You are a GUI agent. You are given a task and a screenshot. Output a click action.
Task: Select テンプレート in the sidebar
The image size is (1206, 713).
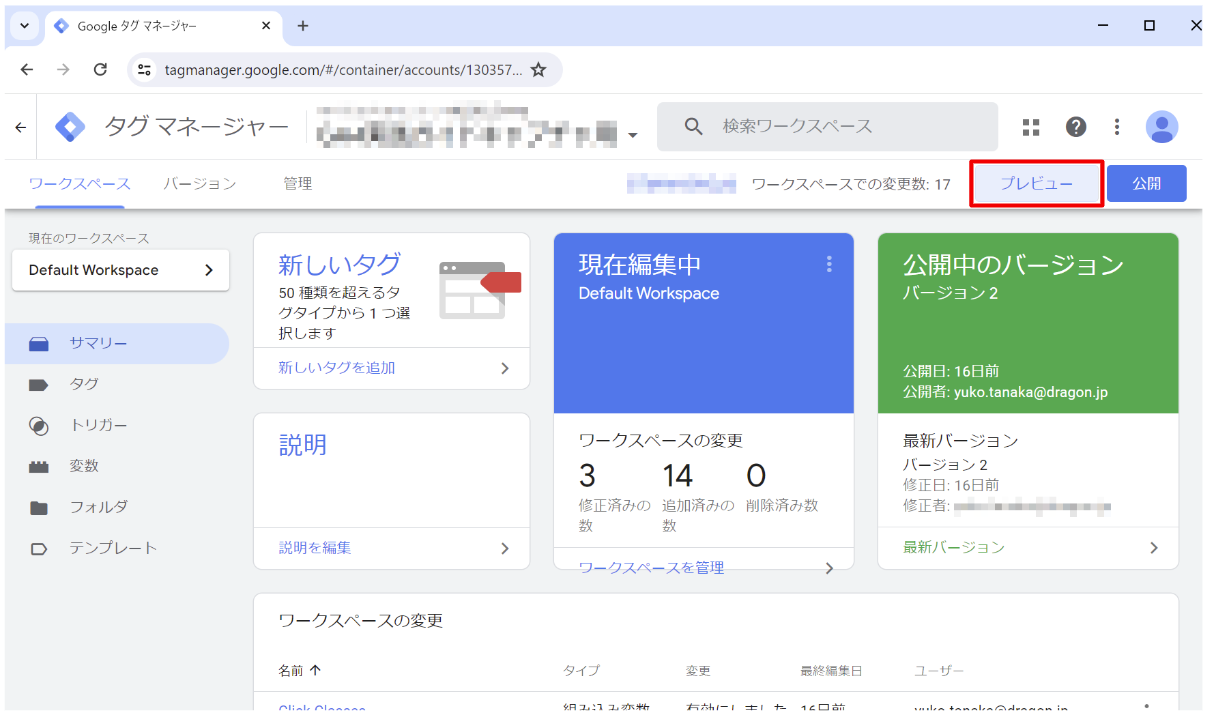(117, 549)
